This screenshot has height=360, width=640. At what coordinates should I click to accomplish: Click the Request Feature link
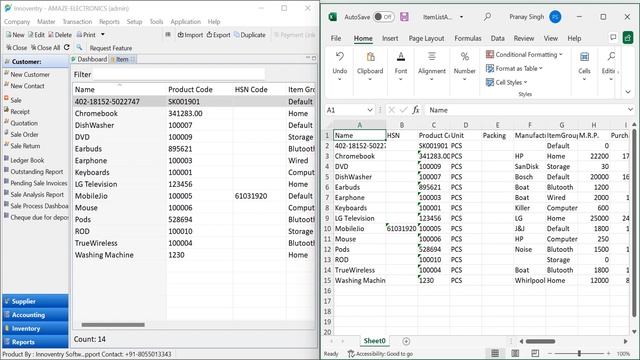click(111, 48)
